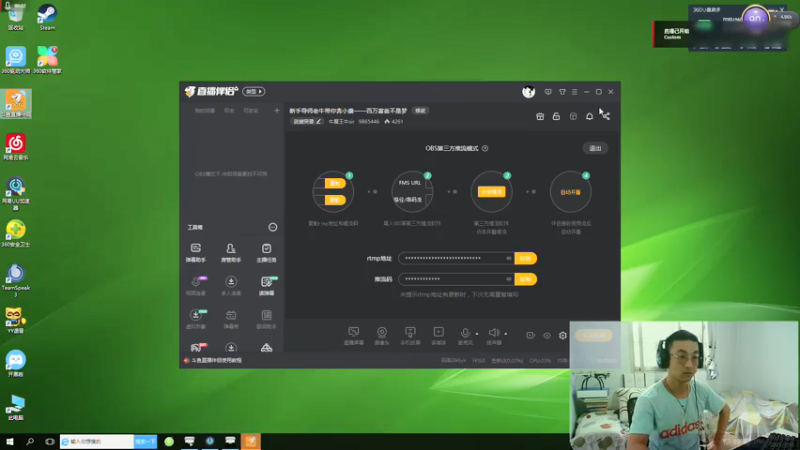Copy the rtmp地址 with its yellow button
Screen dimensions: 800x450
526,258
